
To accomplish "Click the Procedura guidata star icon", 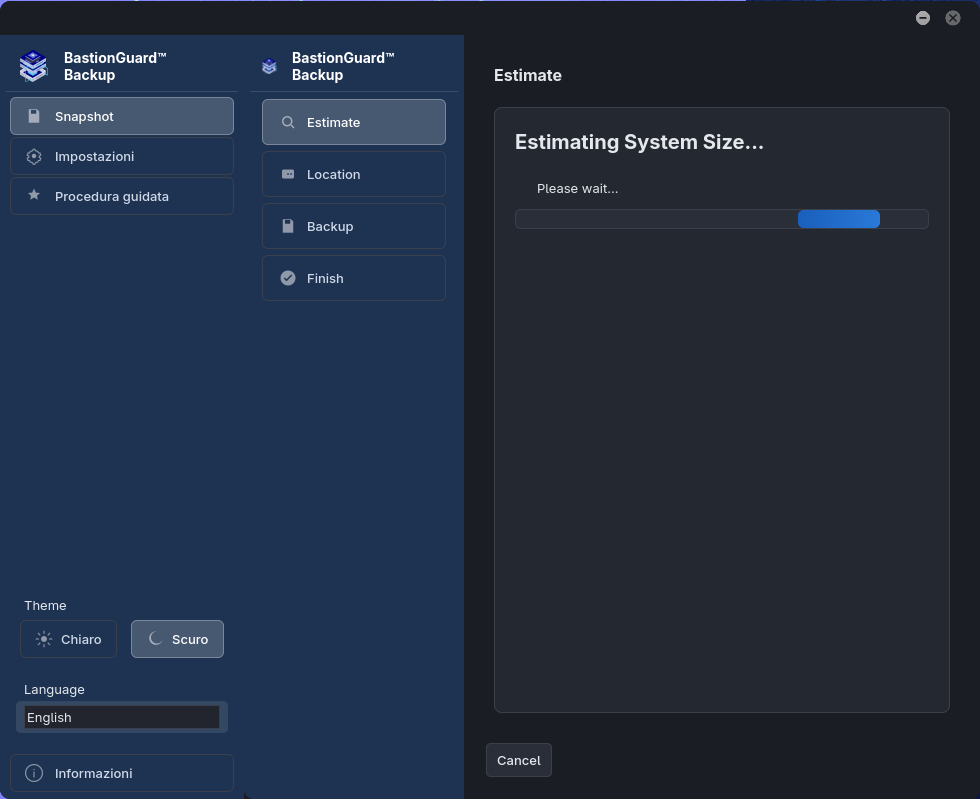I will (34, 196).
